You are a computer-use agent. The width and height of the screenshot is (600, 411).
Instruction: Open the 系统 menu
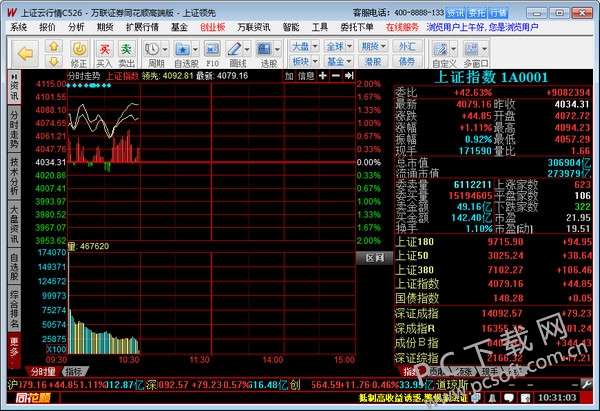[x=18, y=27]
